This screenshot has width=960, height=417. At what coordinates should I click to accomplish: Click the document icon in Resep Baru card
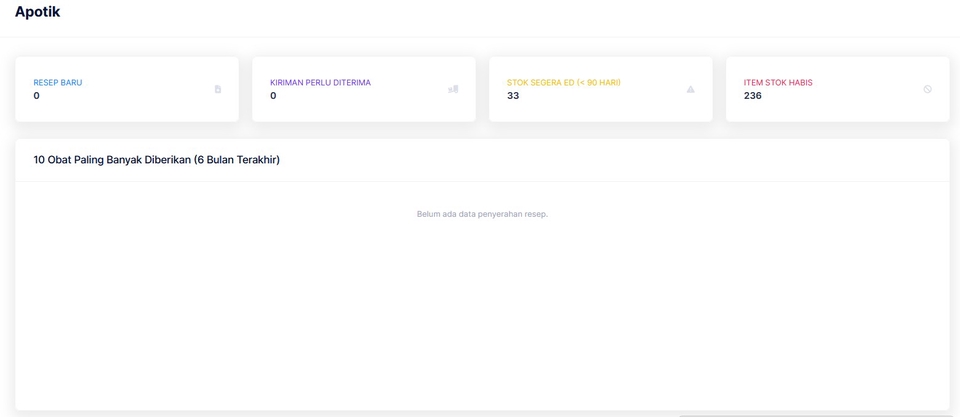[x=218, y=89]
